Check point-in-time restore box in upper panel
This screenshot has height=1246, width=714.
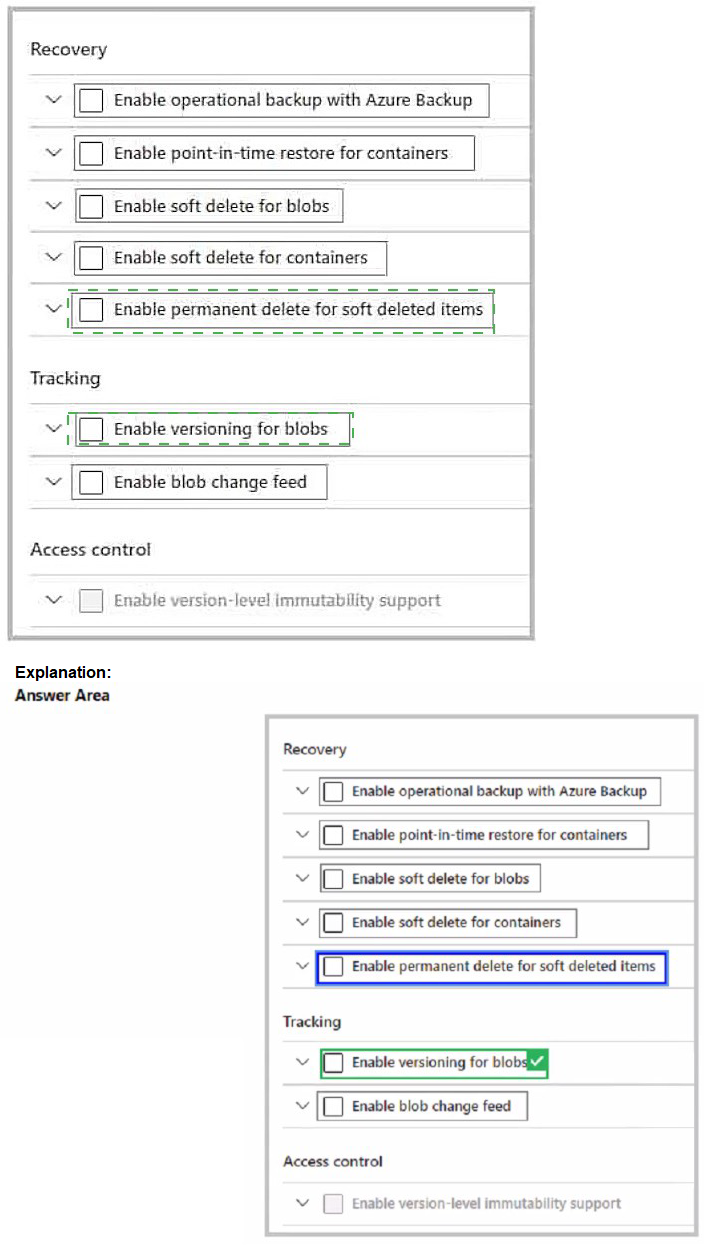(x=91, y=153)
